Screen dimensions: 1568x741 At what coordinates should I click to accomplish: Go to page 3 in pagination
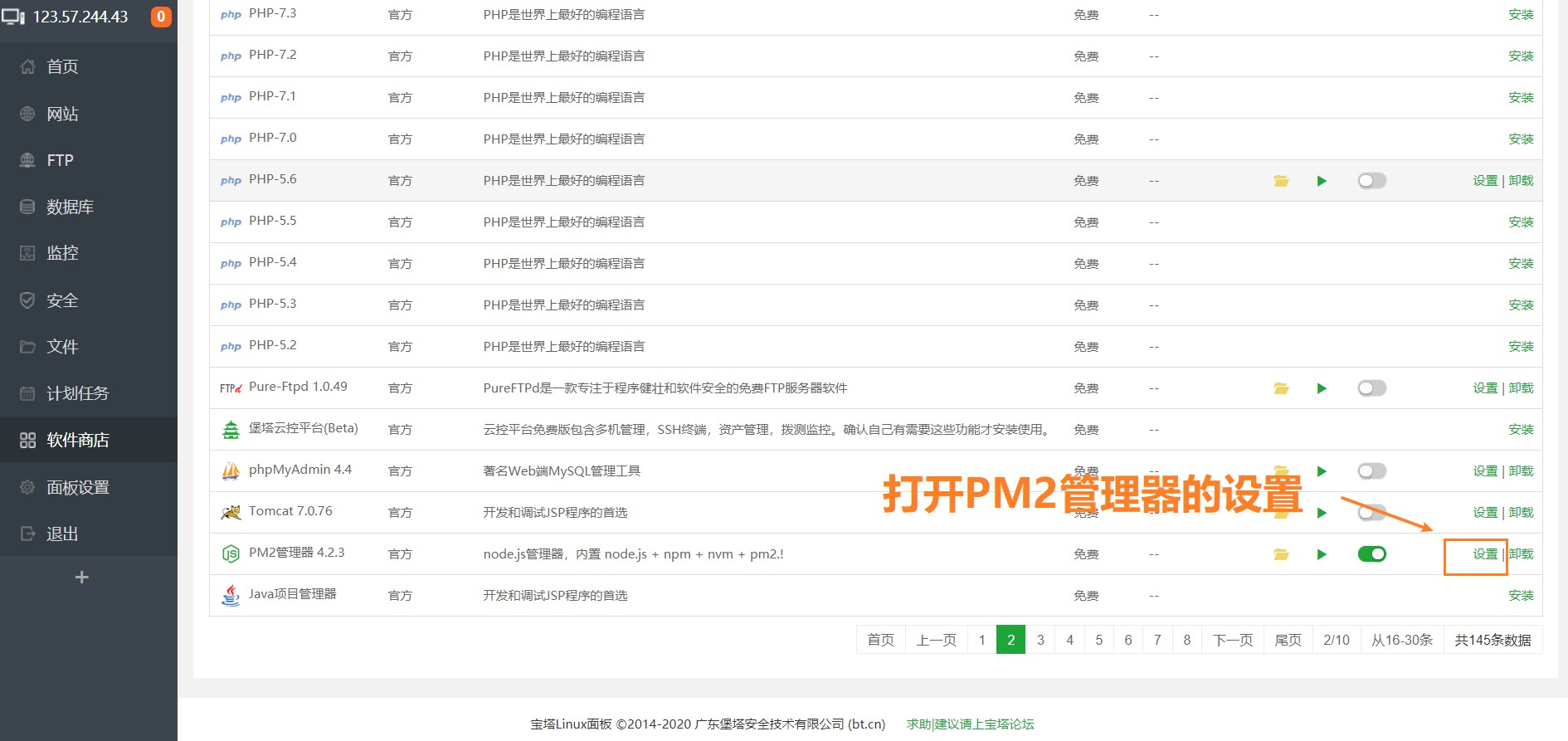(1040, 640)
